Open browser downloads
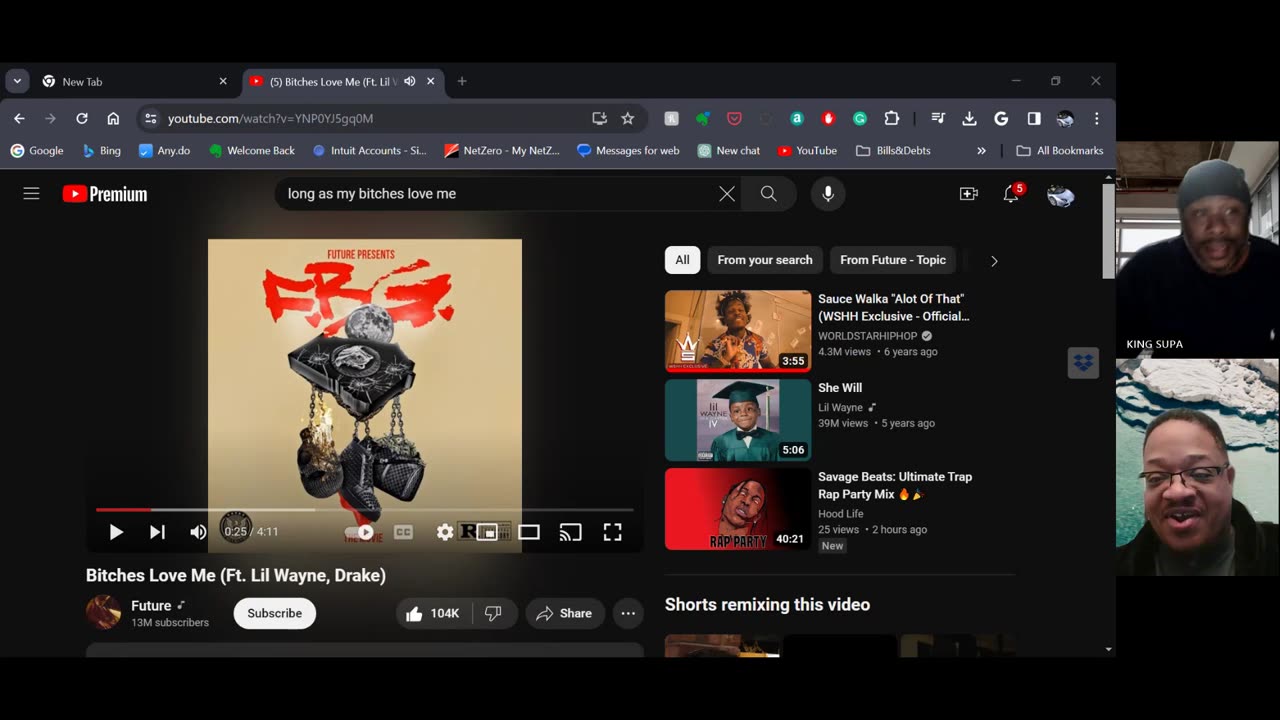 coord(969,118)
